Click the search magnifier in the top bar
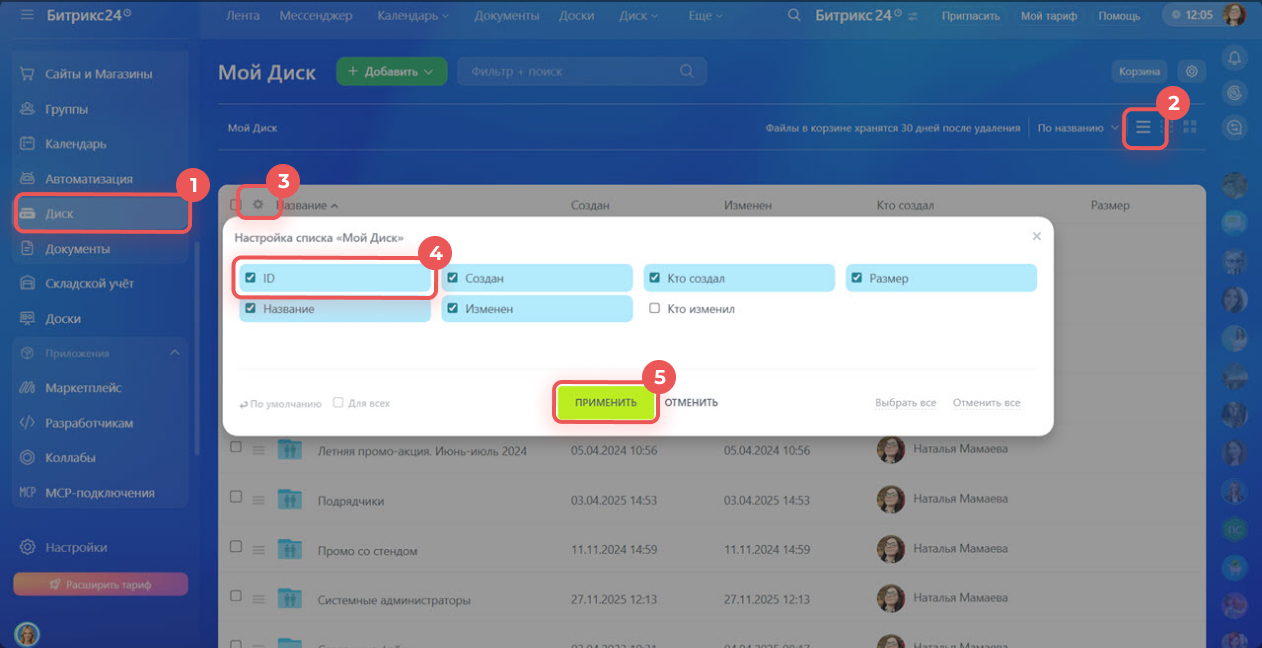This screenshot has height=648, width=1262. click(x=794, y=16)
